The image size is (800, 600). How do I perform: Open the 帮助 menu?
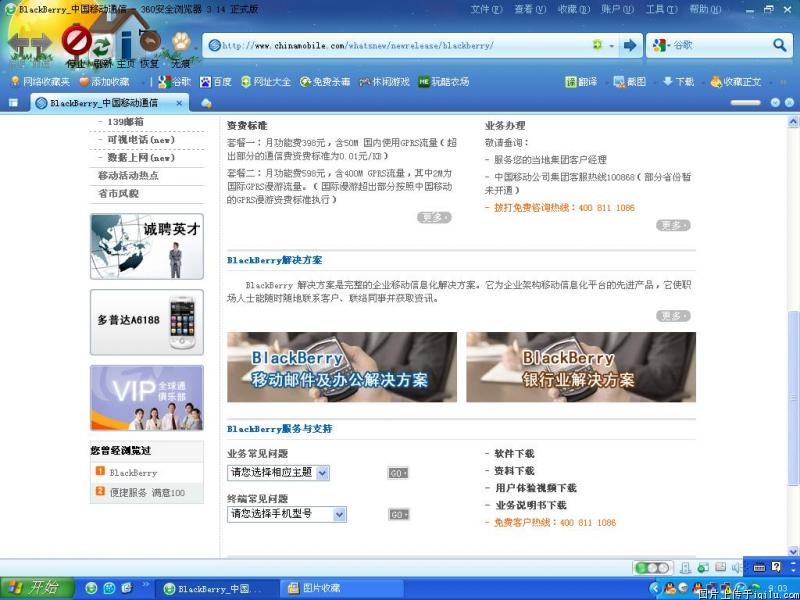pyautogui.click(x=705, y=9)
